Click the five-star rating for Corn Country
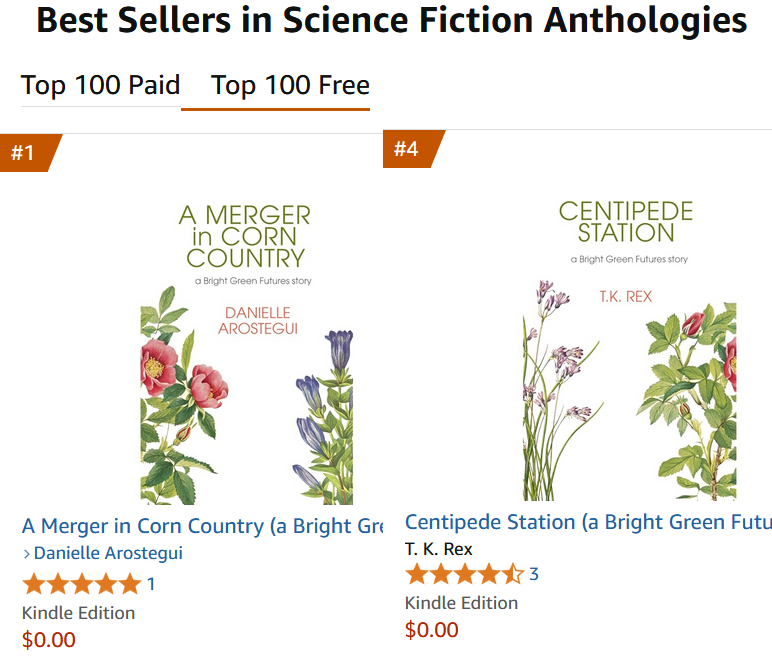Screen dimensions: 772x658 (82, 584)
